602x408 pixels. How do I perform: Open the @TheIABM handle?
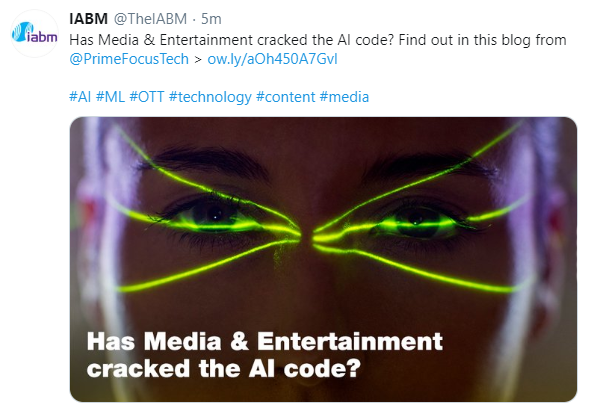click(x=150, y=19)
